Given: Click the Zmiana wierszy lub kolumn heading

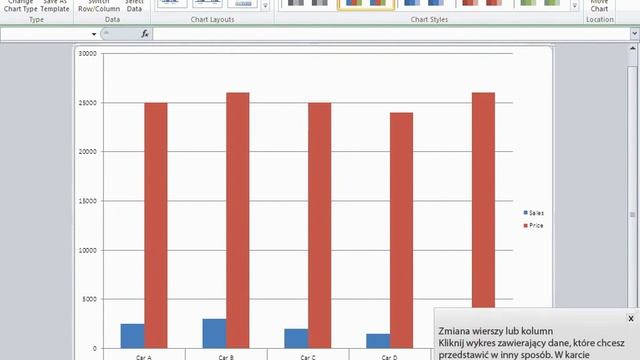Looking at the screenshot, I should tap(496, 331).
